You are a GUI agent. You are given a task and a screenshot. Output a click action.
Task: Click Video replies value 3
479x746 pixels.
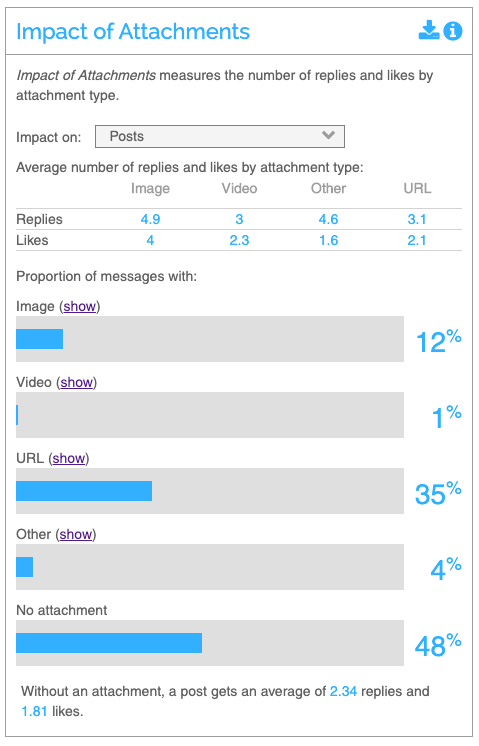[239, 219]
